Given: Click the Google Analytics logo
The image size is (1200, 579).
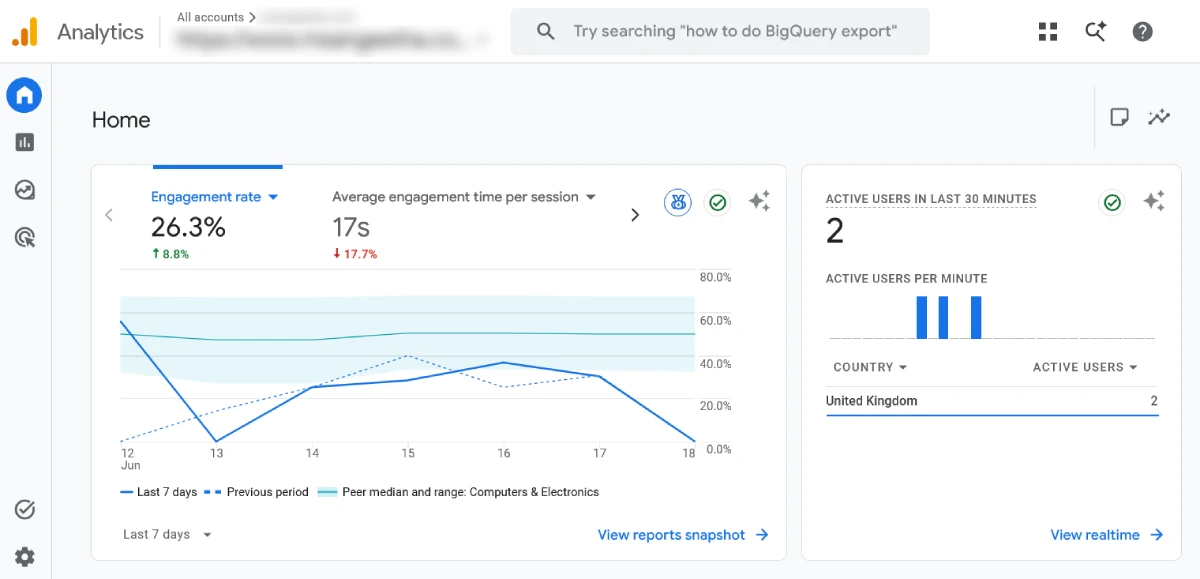Looking at the screenshot, I should 25,31.
